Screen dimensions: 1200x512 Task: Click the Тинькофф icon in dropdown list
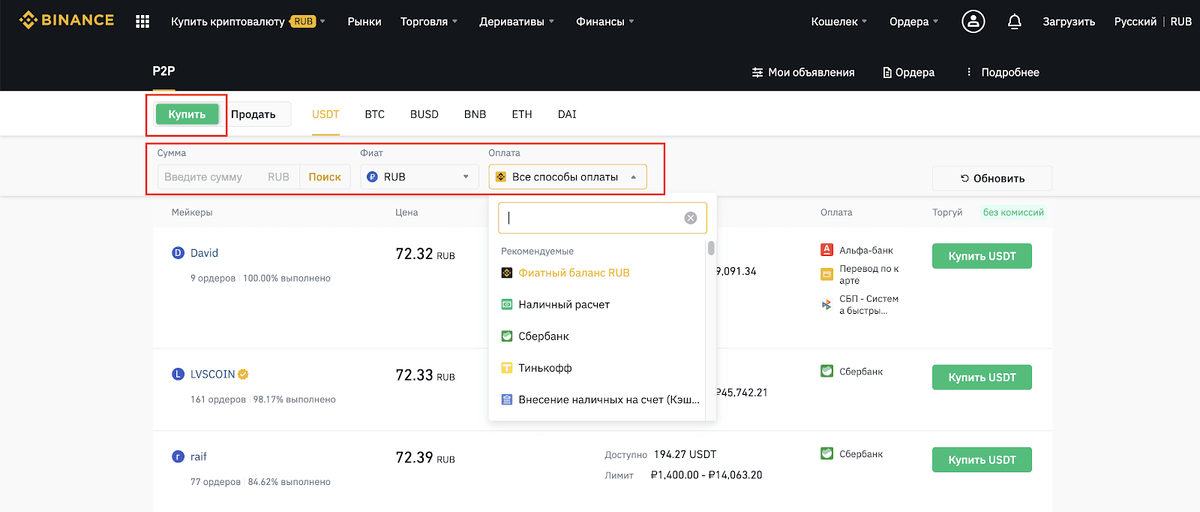[507, 368]
